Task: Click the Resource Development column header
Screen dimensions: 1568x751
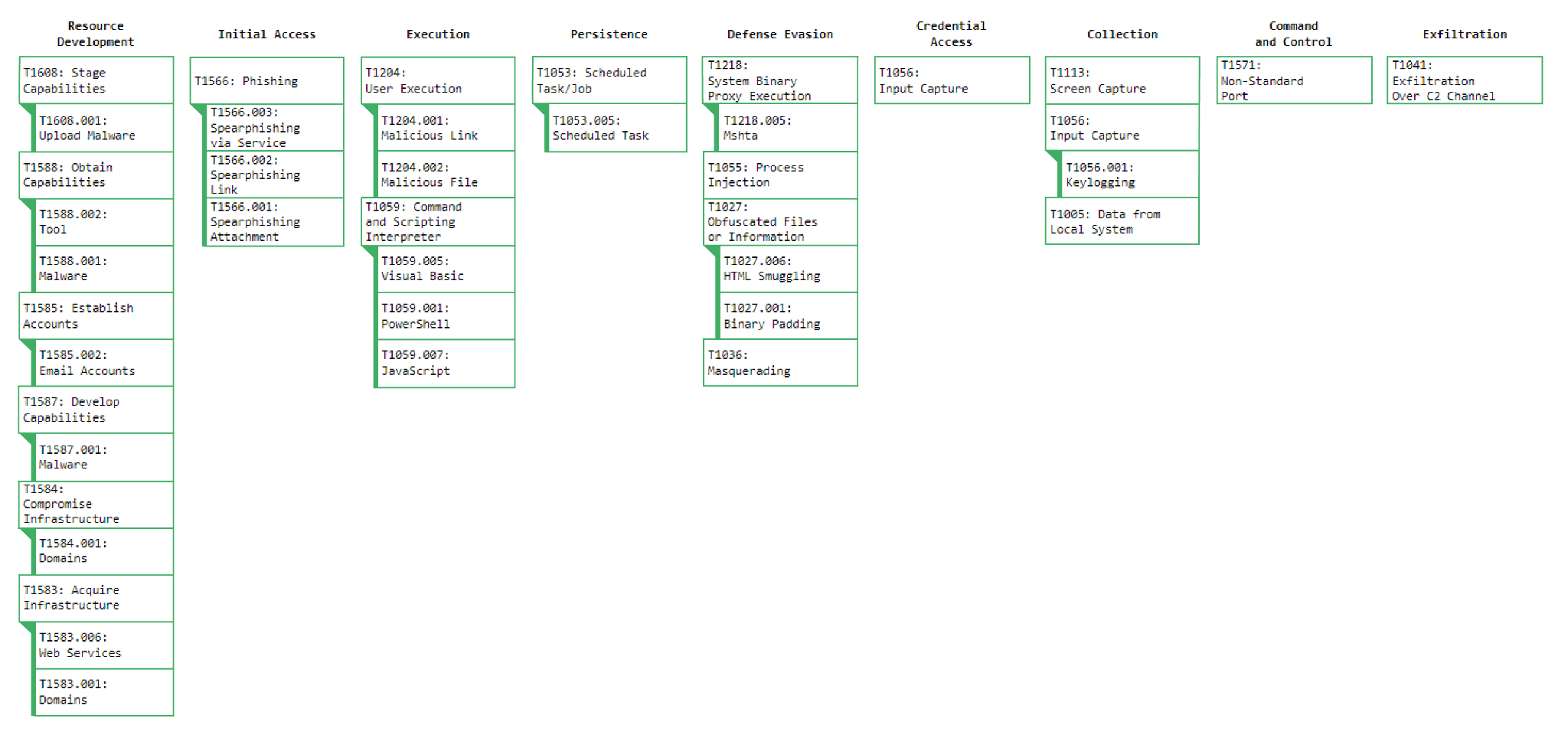Action: 96,34
